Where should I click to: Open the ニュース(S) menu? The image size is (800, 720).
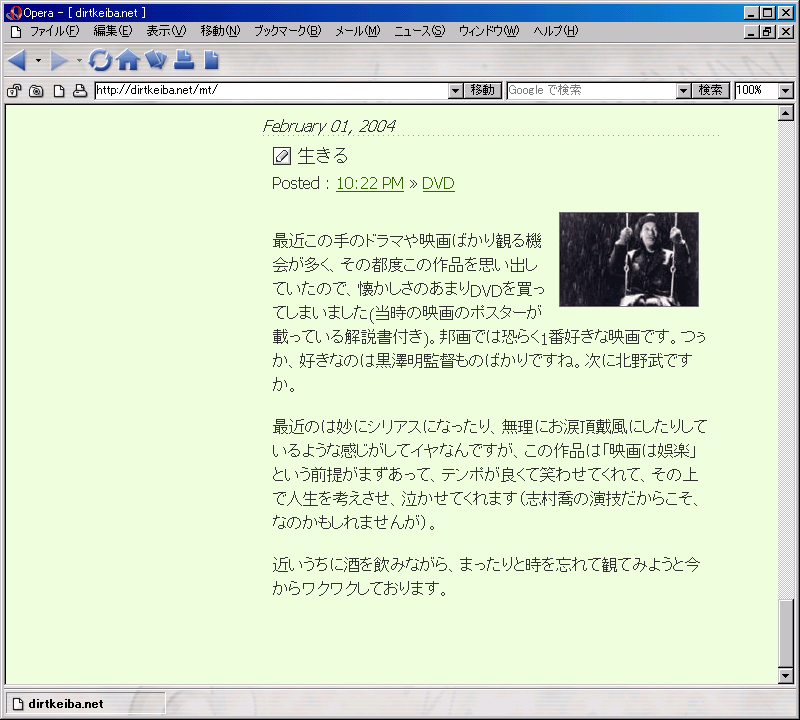coord(419,31)
